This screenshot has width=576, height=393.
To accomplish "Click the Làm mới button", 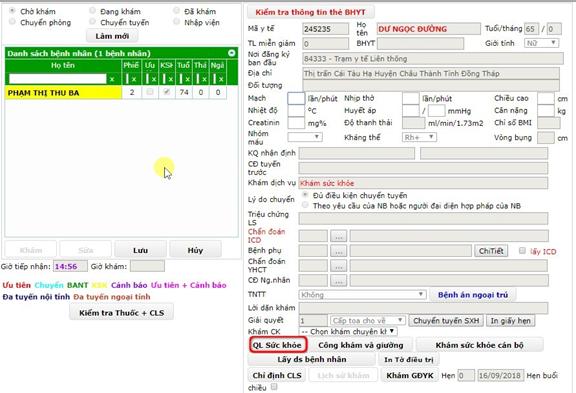I will coord(112,36).
